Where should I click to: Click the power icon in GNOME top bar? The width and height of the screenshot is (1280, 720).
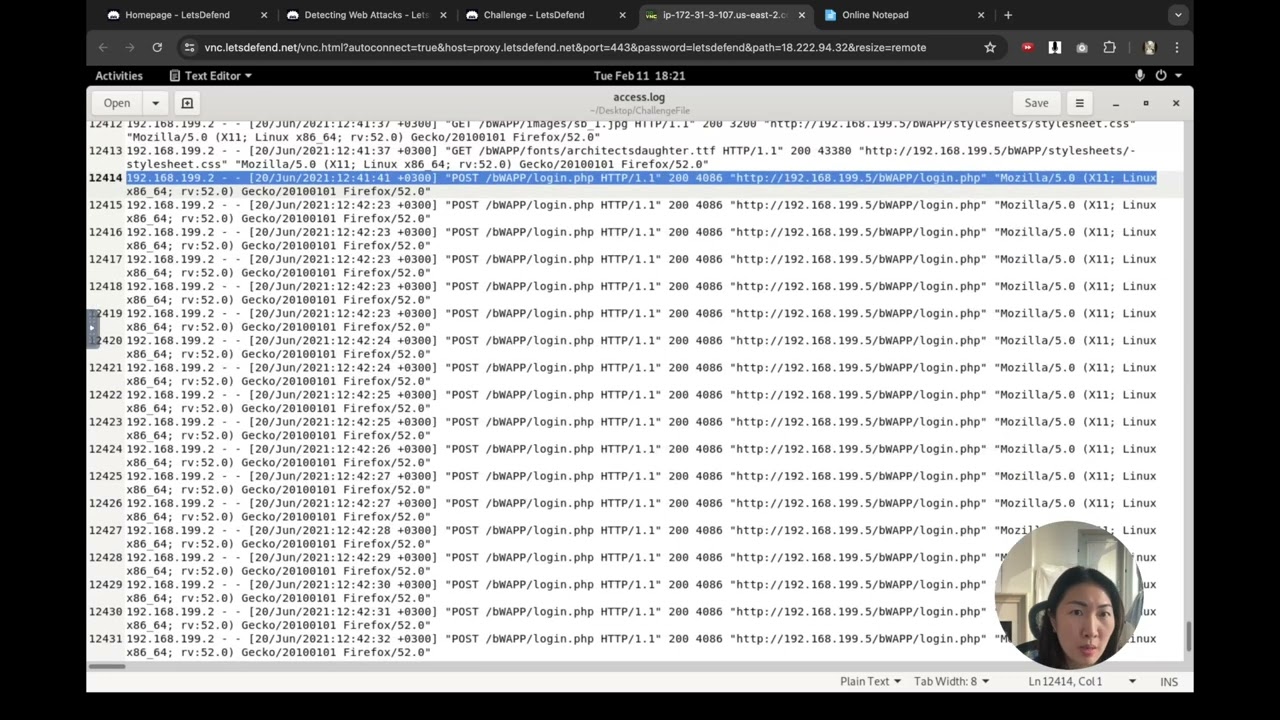[1161, 76]
